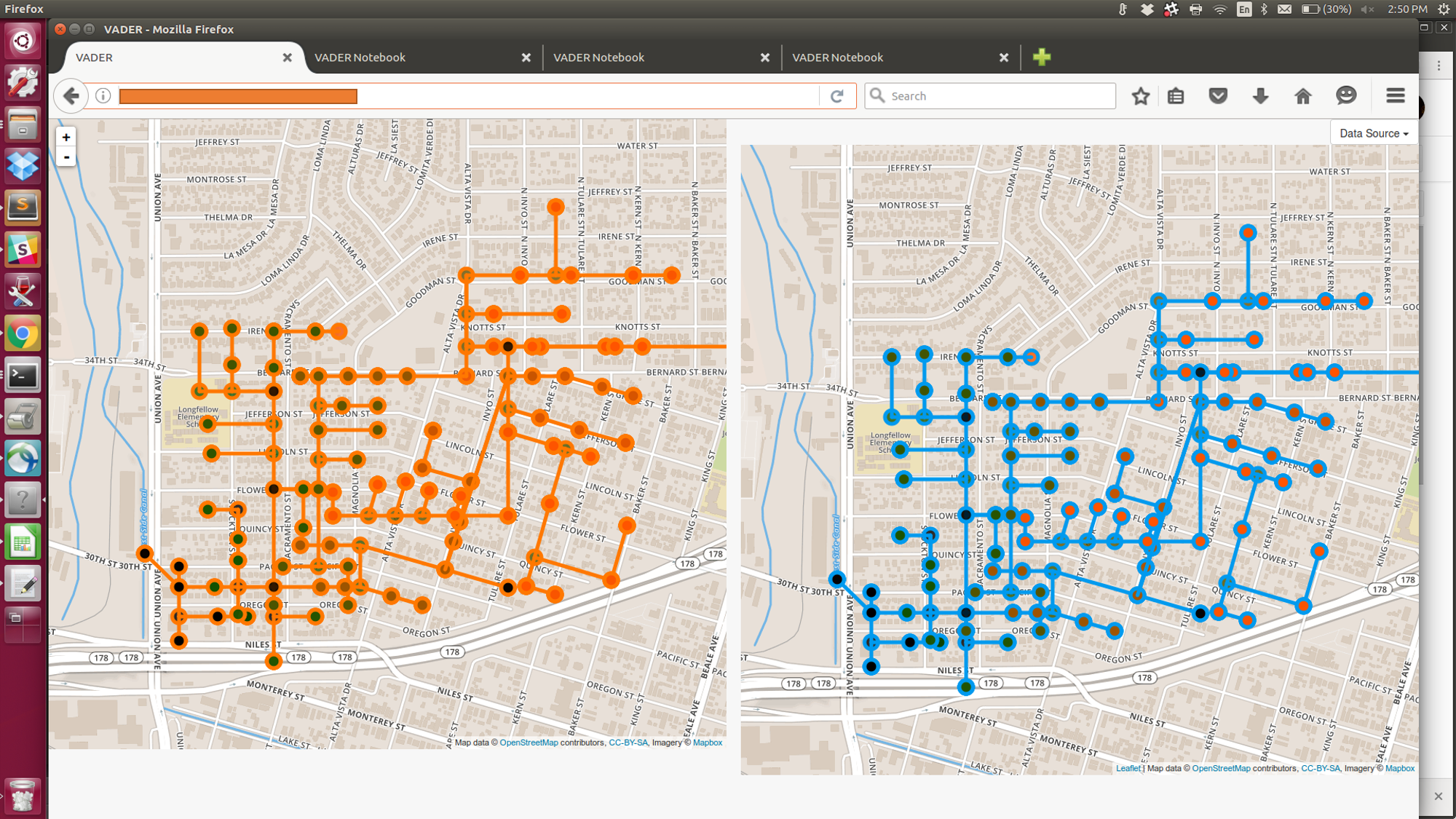Toggle Bluetooth from the status bar
This screenshot has width=1456, height=819.
(1265, 9)
